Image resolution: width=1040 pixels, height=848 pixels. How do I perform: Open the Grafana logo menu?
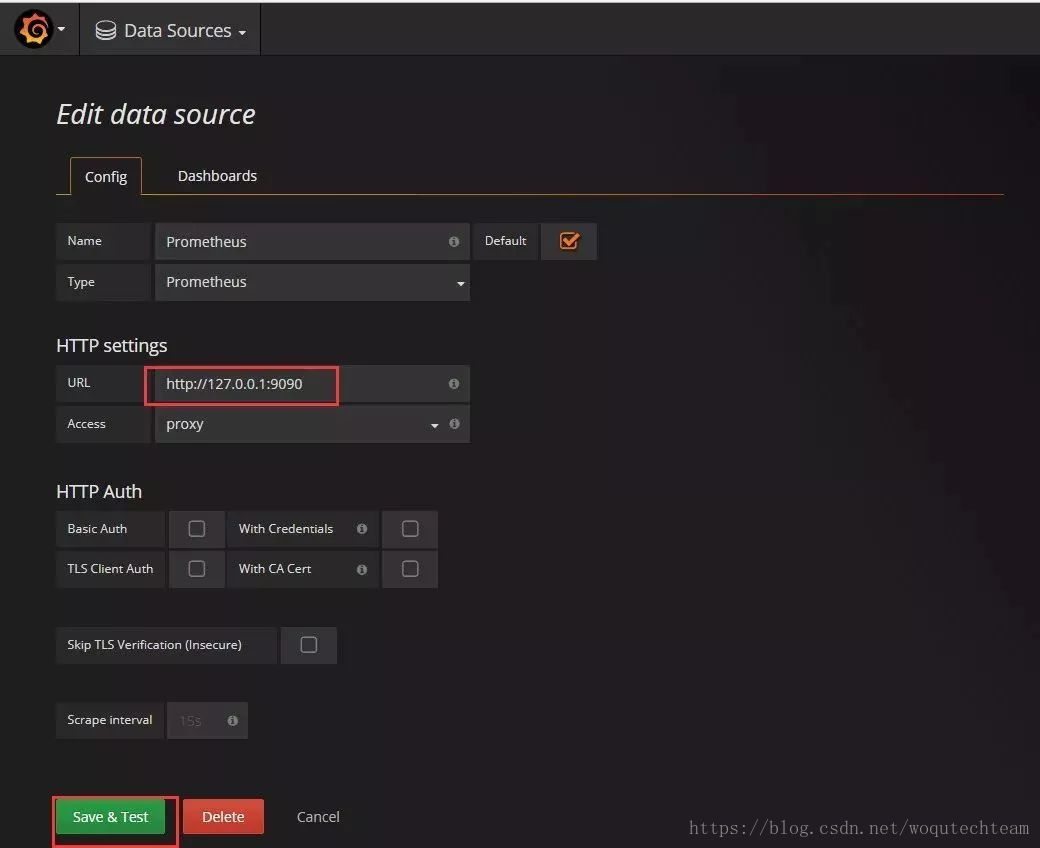pyautogui.click(x=40, y=29)
